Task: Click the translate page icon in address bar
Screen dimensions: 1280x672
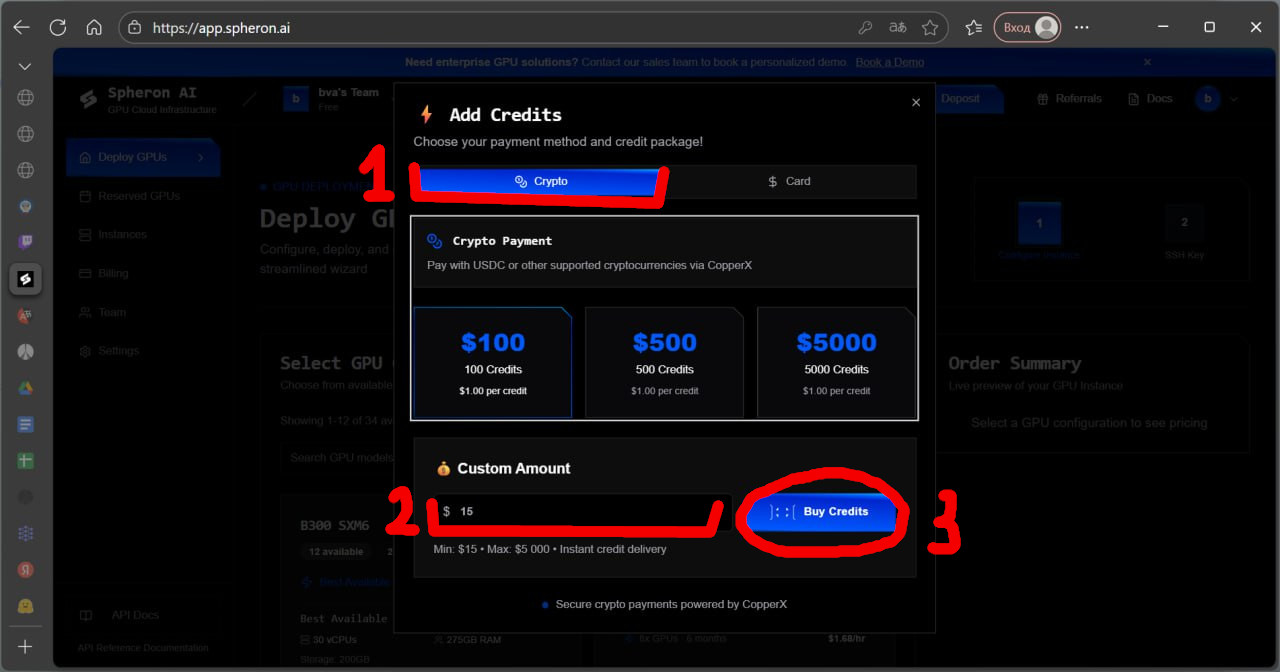Action: pyautogui.click(x=898, y=28)
